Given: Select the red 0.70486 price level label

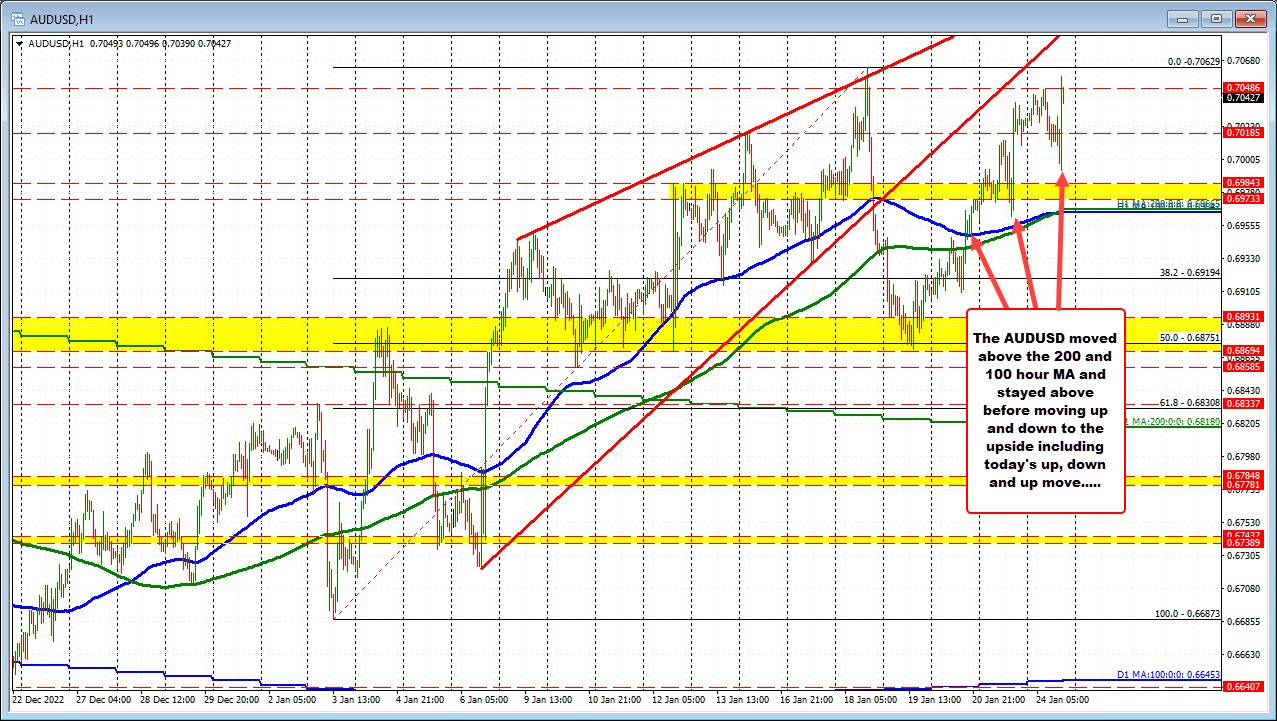Looking at the screenshot, I should tap(1244, 88).
